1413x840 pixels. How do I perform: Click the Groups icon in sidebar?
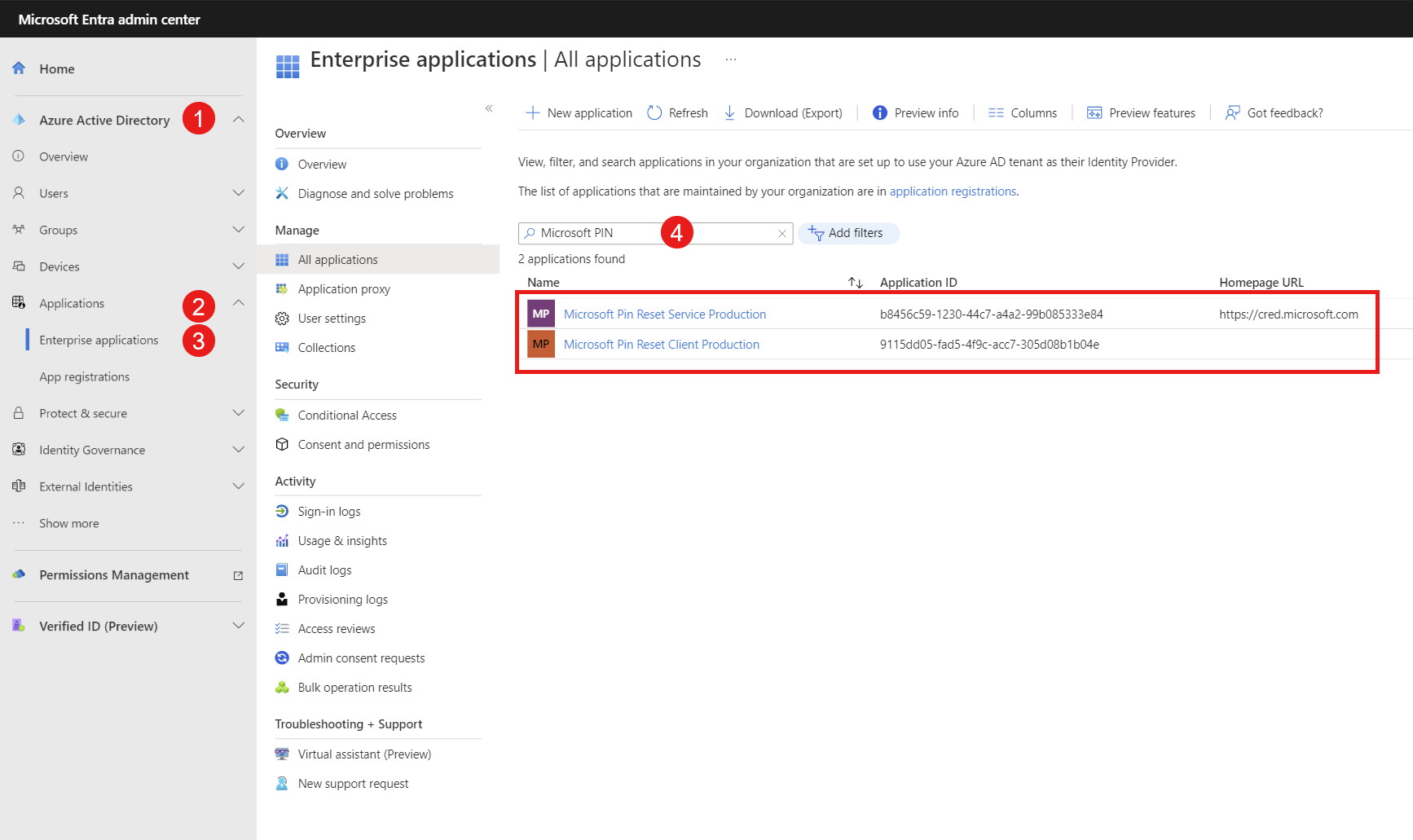(x=19, y=230)
